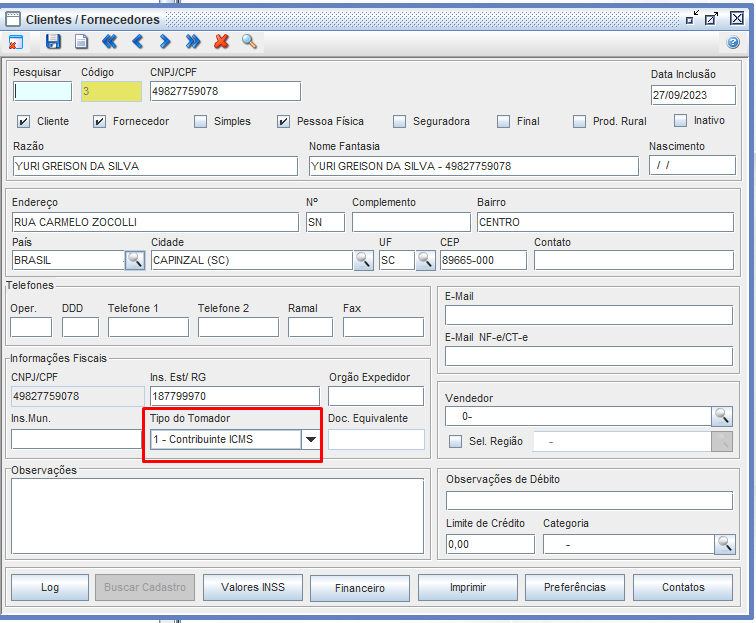This screenshot has height=623, width=756.
Task: Open the Log button
Action: [x=50, y=587]
